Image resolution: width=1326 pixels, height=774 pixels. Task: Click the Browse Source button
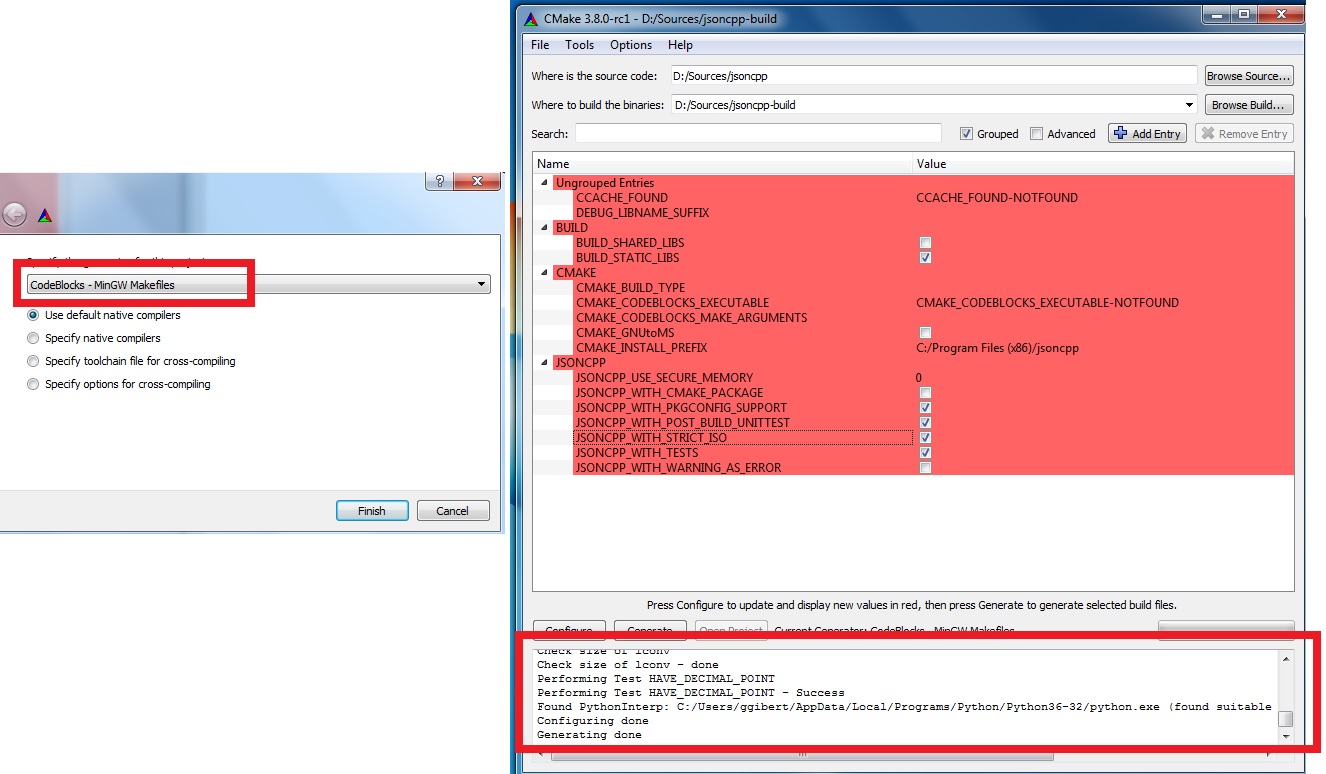(1249, 76)
